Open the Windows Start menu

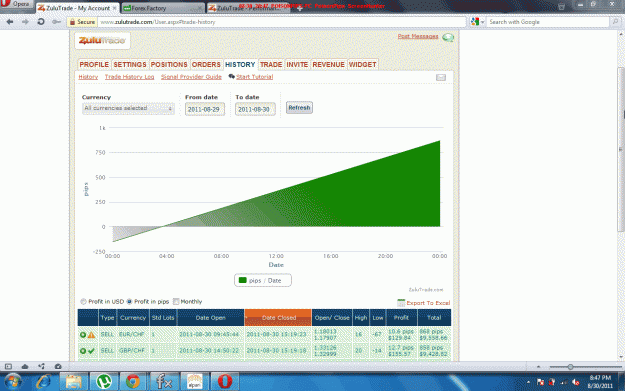click(x=13, y=381)
